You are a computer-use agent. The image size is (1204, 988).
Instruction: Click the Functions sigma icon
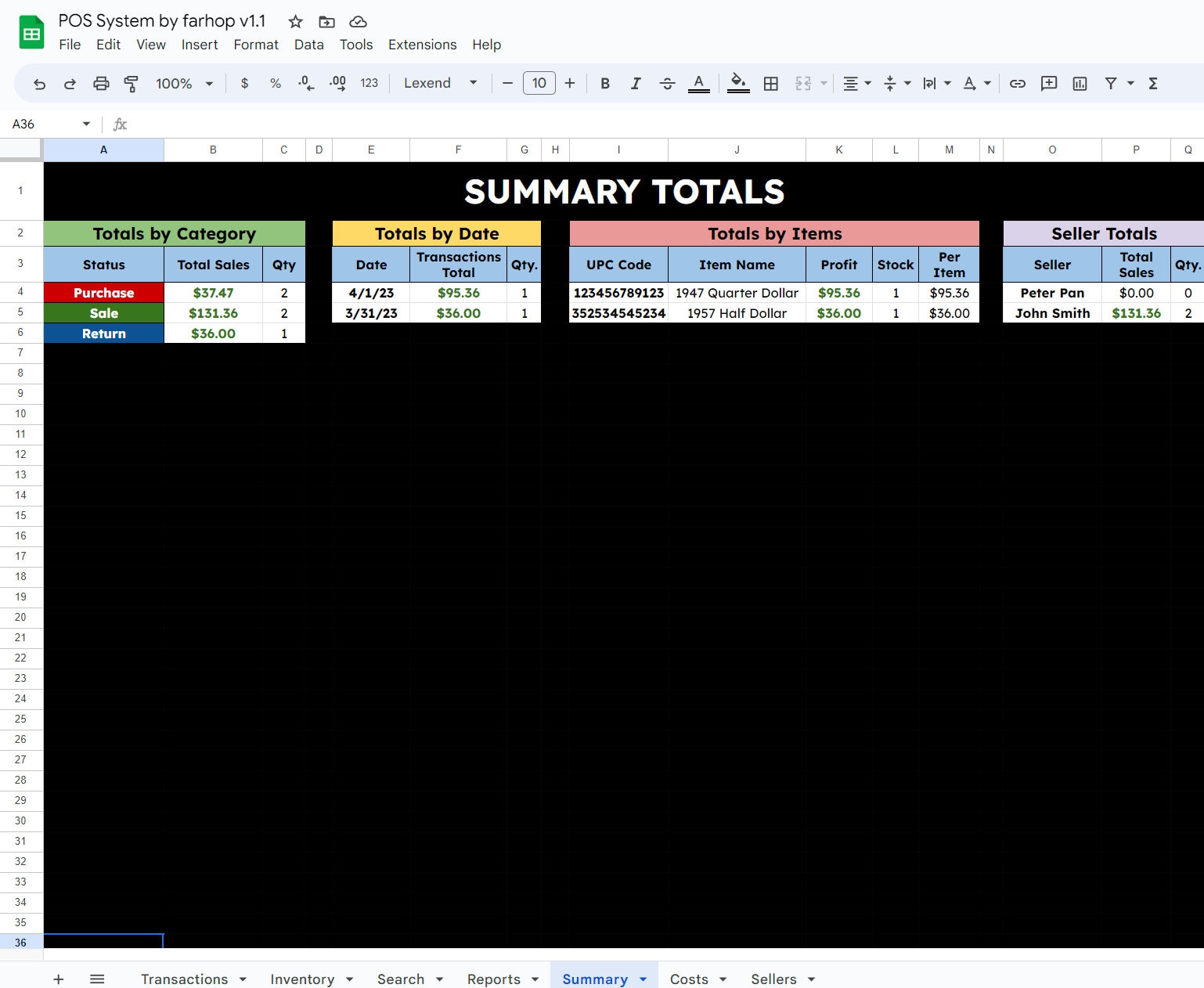(1153, 83)
